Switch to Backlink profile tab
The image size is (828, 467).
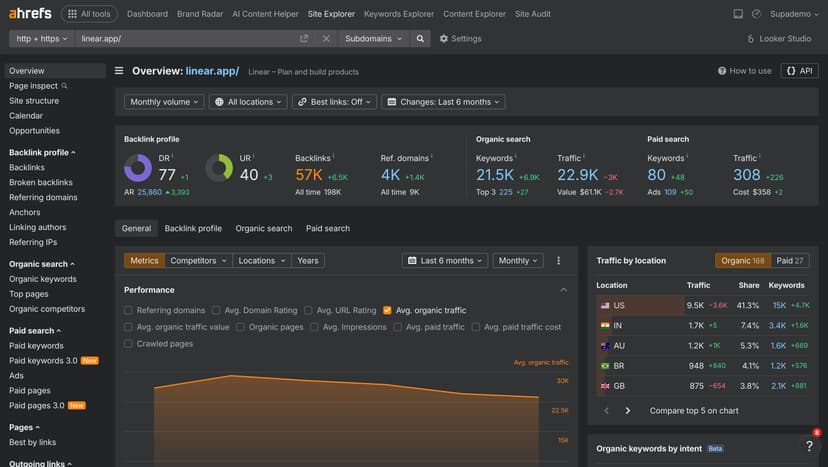[193, 228]
